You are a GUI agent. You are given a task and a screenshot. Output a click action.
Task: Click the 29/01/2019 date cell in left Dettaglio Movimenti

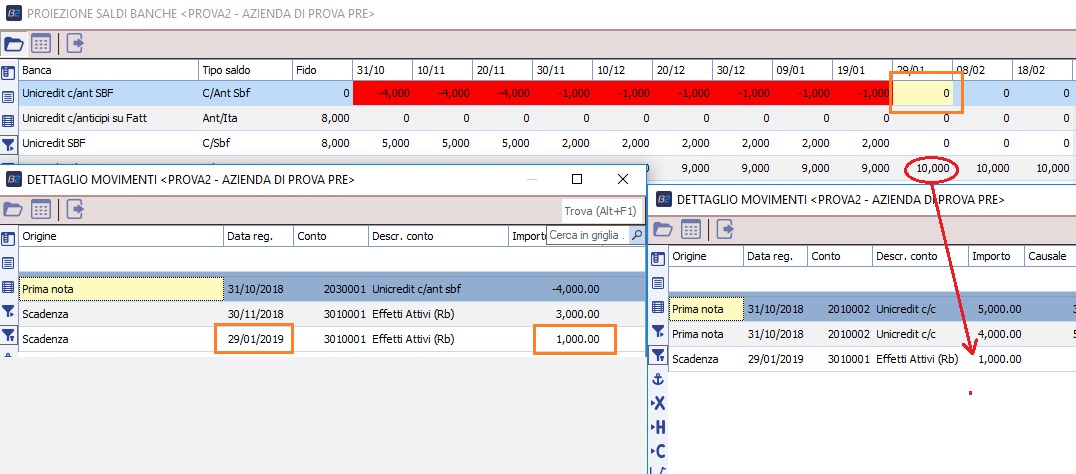[259, 339]
